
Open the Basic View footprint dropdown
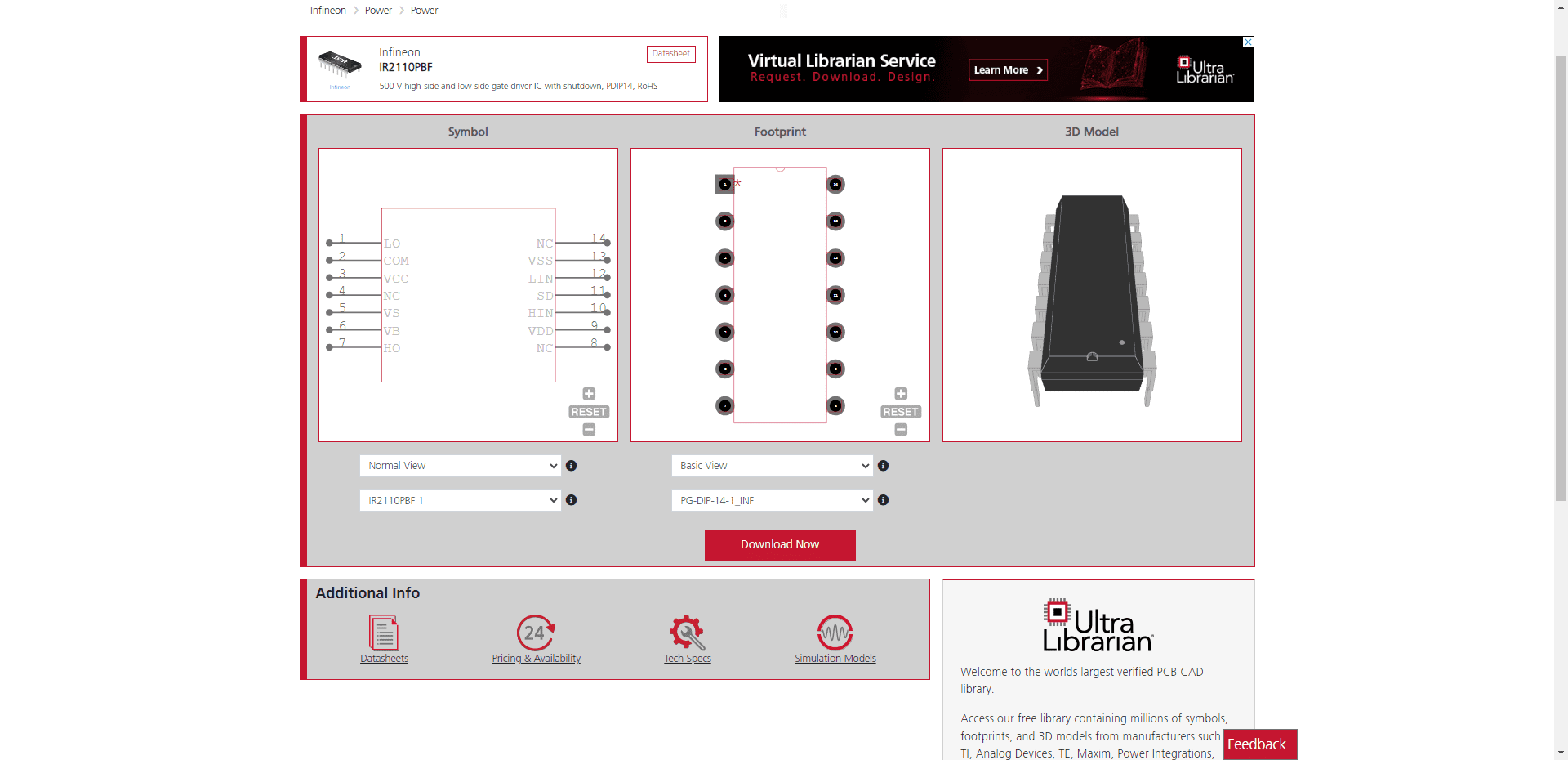click(773, 466)
